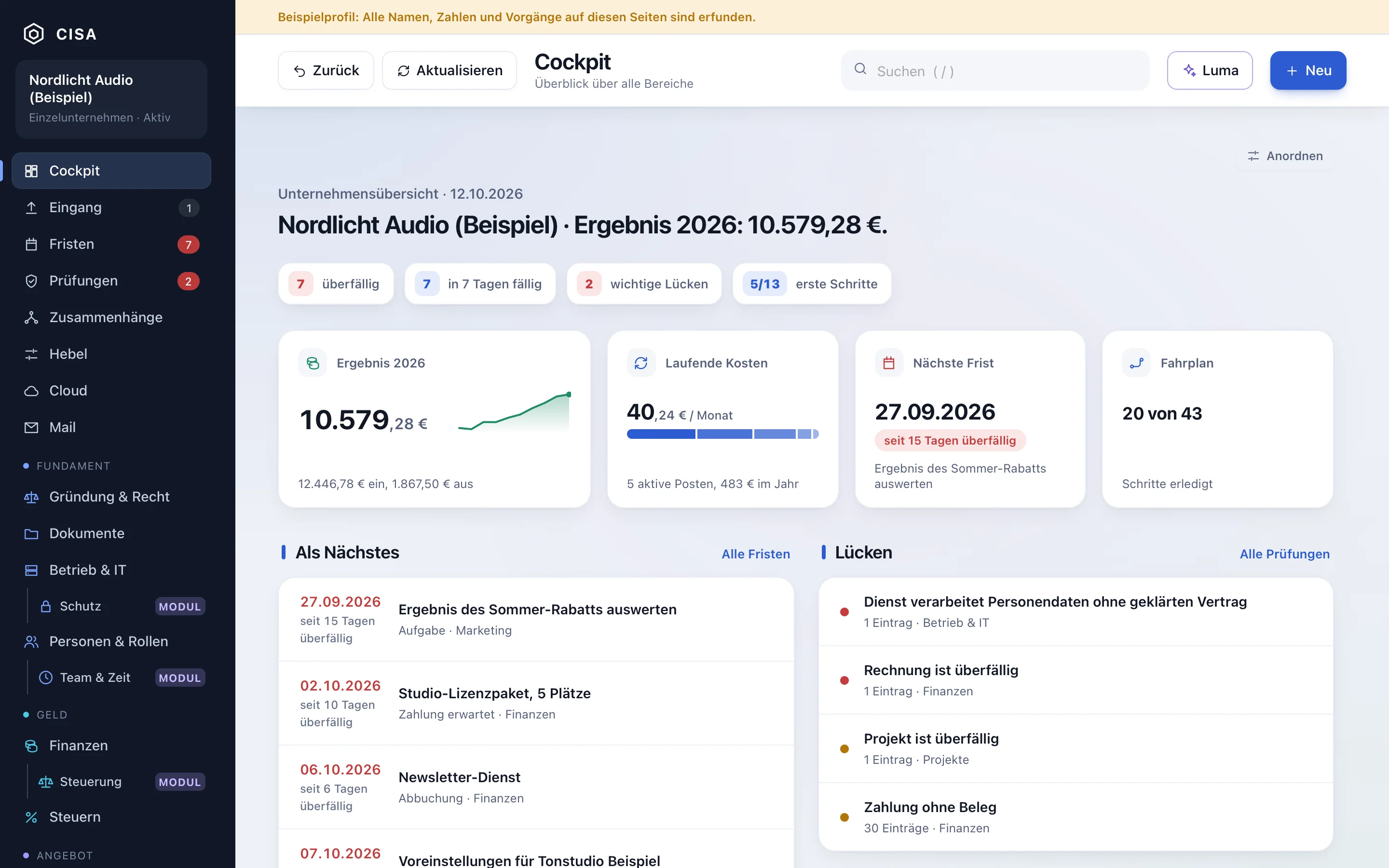Image resolution: width=1389 pixels, height=868 pixels.
Task: Create new entry with Neu button
Action: point(1308,70)
